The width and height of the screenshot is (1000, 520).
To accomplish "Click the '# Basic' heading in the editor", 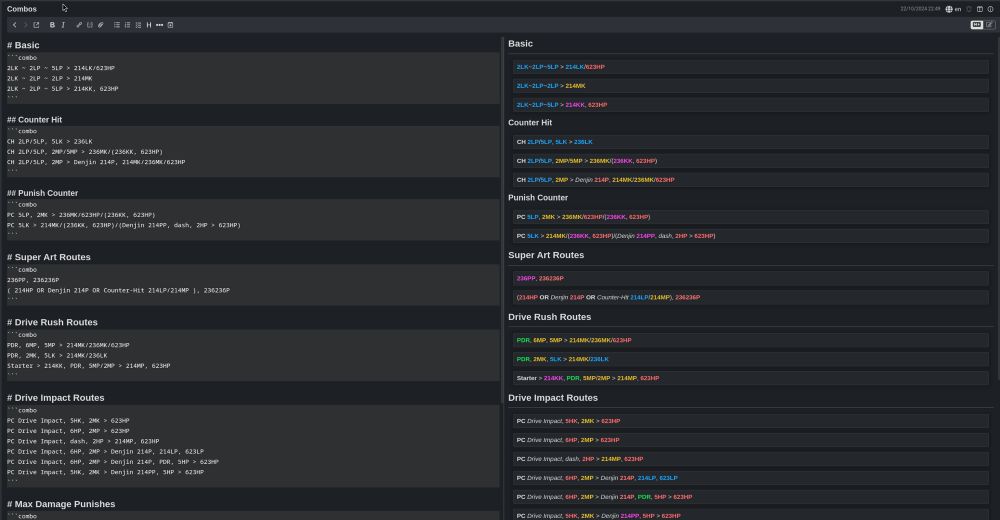I will click(23, 45).
